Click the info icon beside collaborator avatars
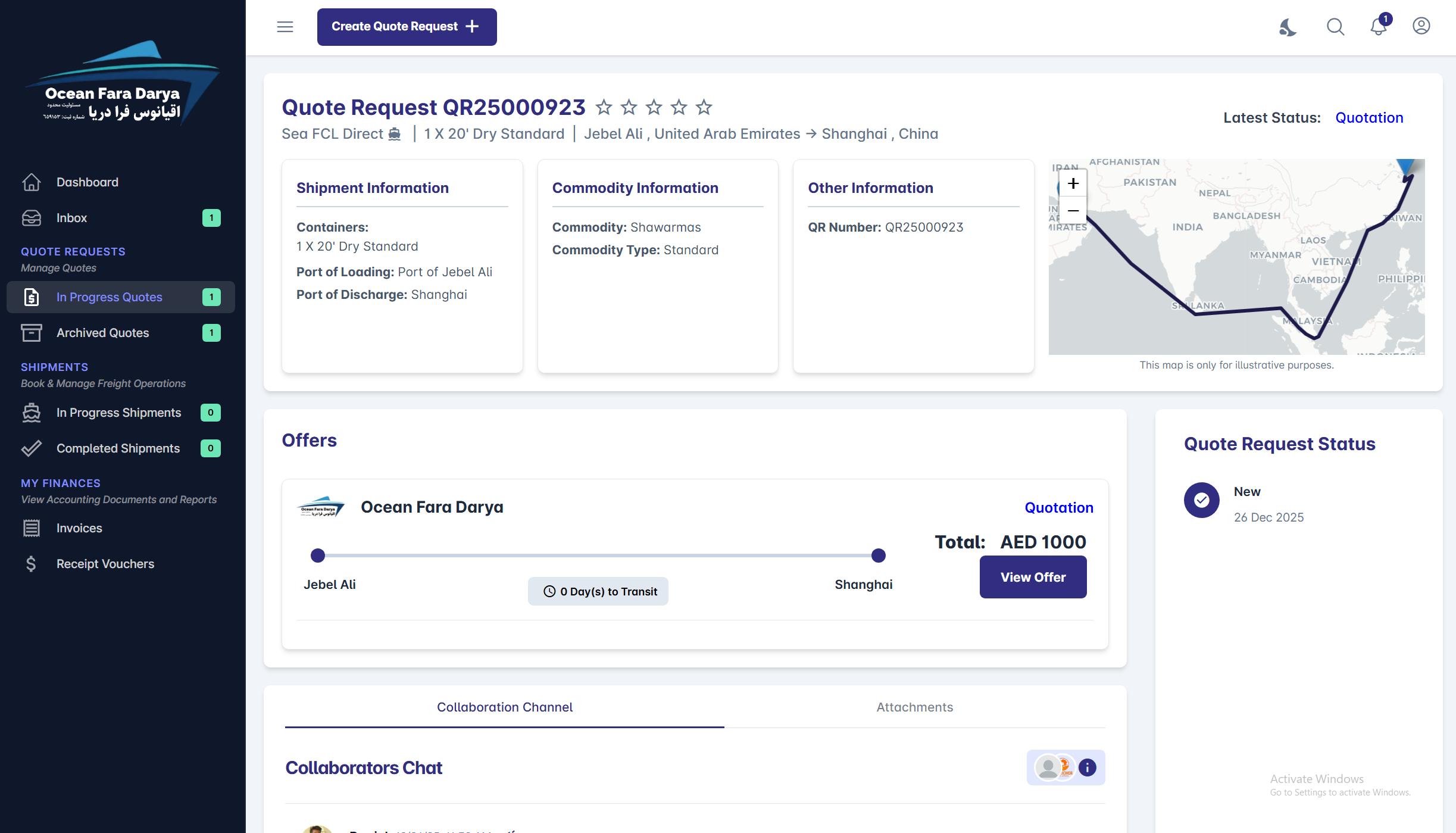This screenshot has width=1456, height=833. pyautogui.click(x=1087, y=768)
